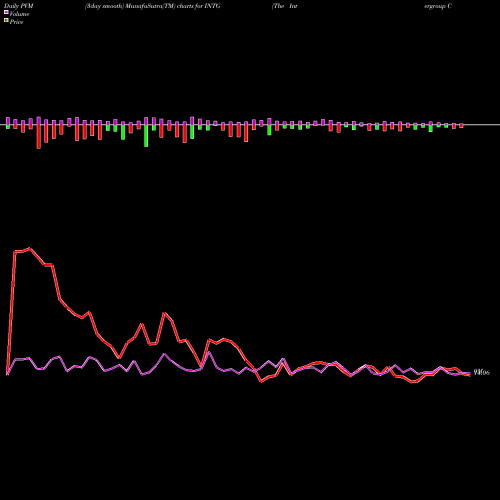This screenshot has height=500, width=500.
Task: Select the 'Volume' legend label
Action: click(x=19, y=14)
